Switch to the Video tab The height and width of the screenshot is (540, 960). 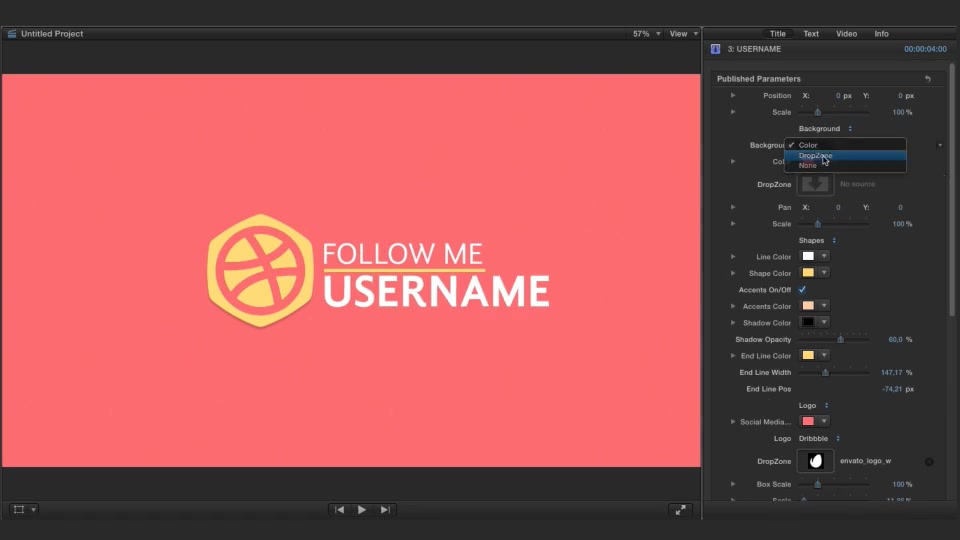[x=847, y=34]
